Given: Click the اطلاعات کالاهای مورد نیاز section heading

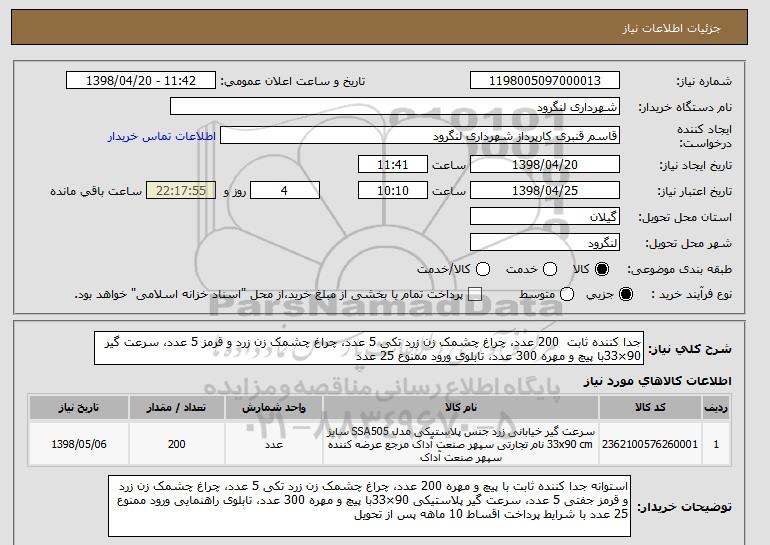Looking at the screenshot, I should (x=658, y=381).
